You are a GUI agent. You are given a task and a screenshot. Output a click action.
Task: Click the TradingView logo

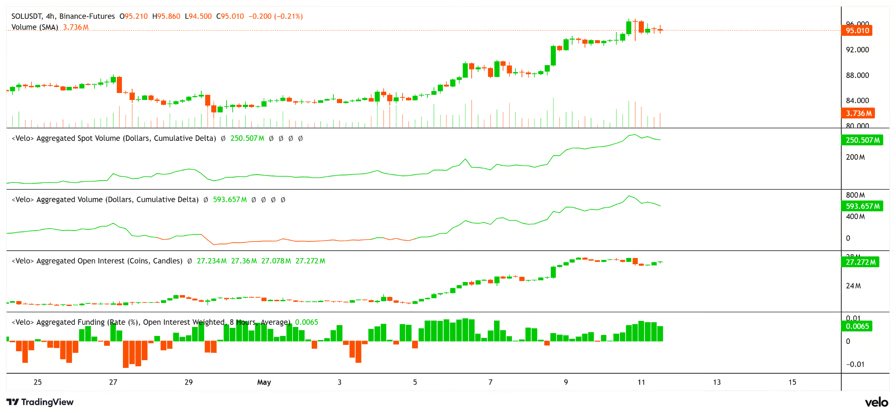click(40, 402)
